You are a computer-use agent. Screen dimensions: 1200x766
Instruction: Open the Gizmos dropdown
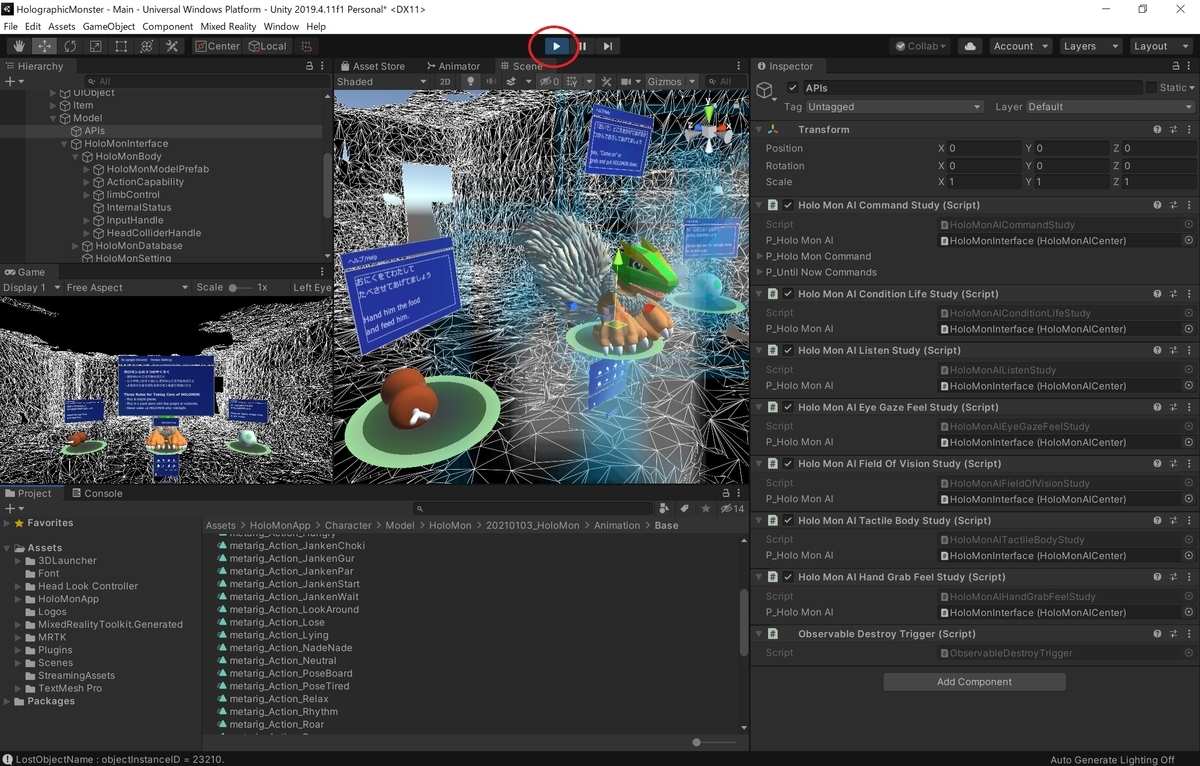point(670,82)
